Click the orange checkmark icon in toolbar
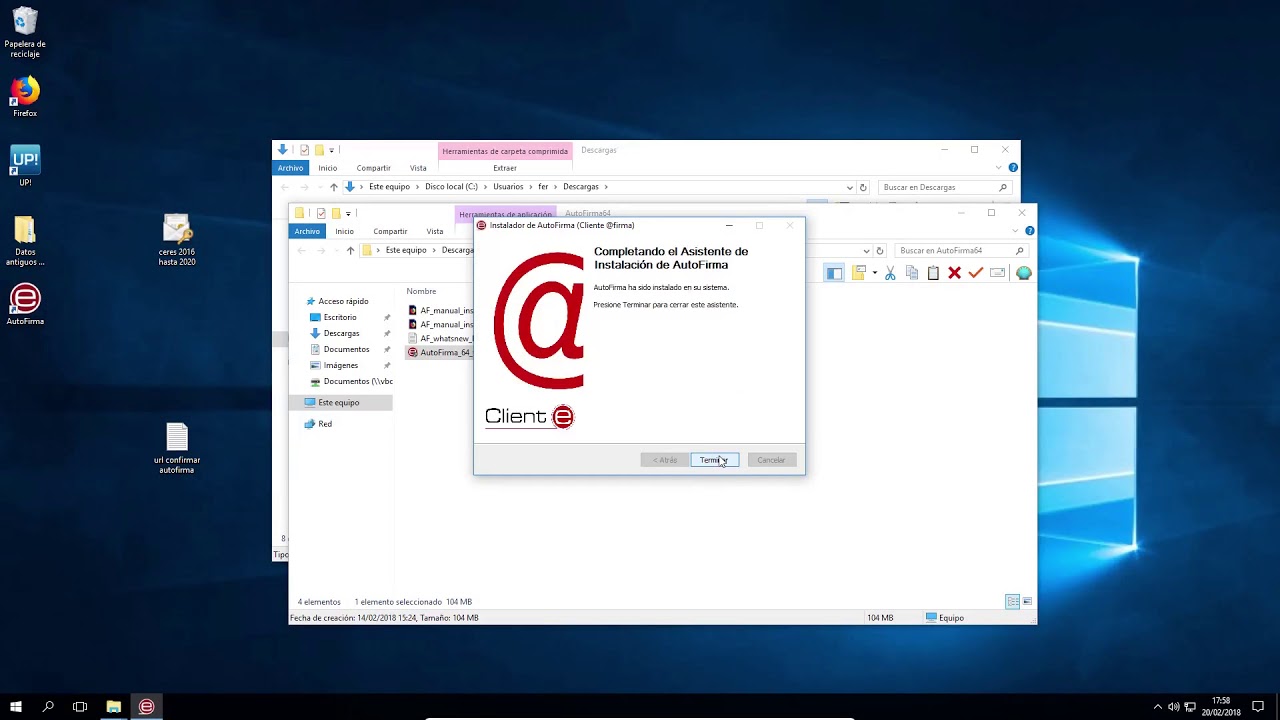 pyautogui.click(x=975, y=273)
